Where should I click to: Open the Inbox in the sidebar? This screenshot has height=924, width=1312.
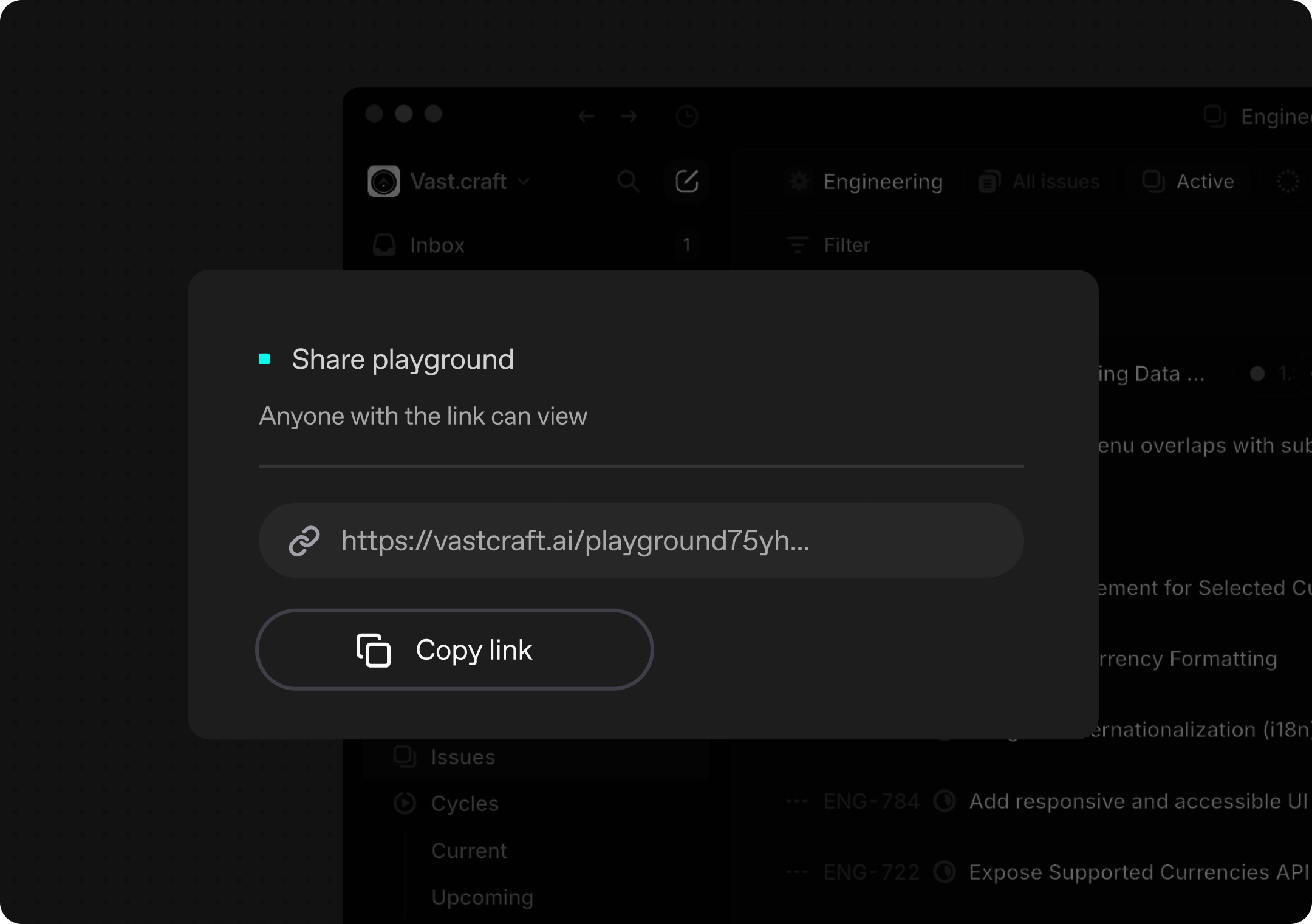pos(437,245)
